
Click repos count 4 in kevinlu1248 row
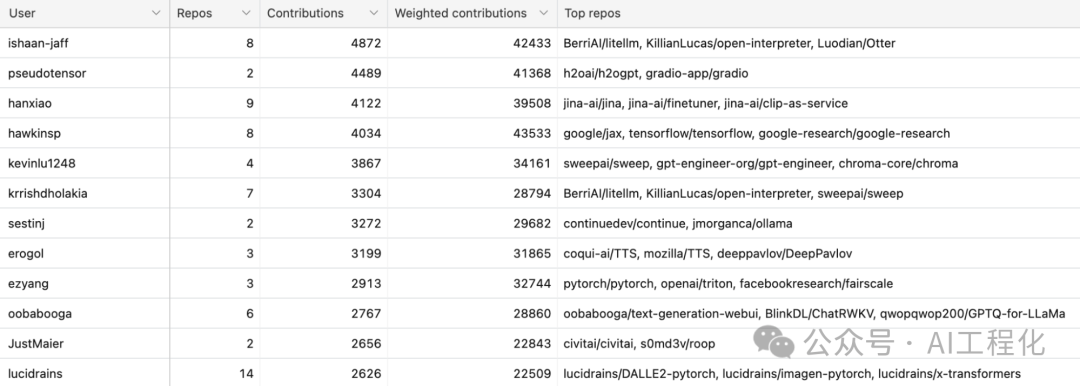click(x=250, y=163)
